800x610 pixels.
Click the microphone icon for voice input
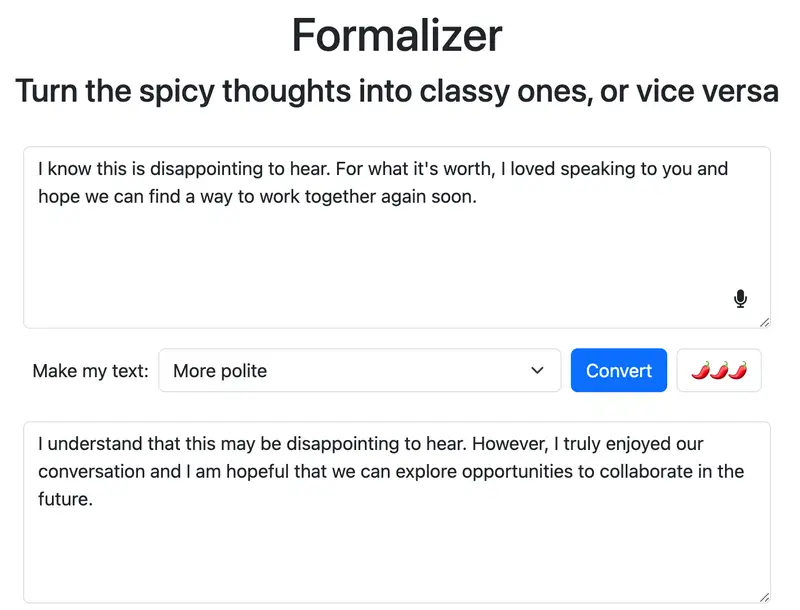click(740, 299)
